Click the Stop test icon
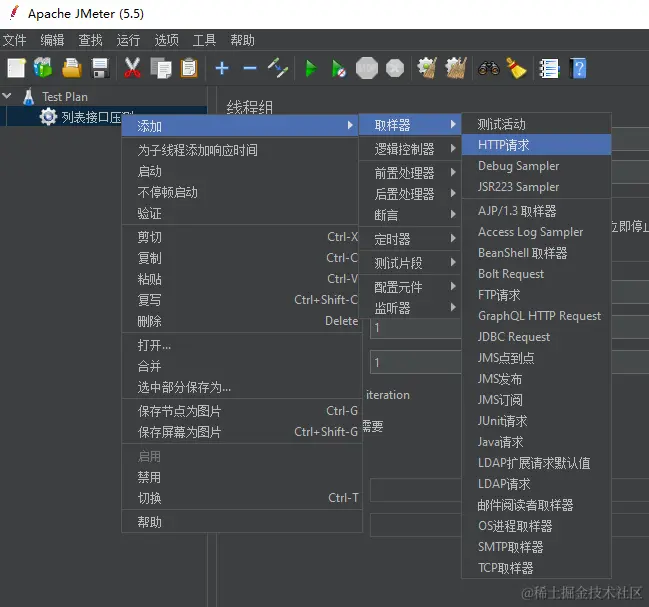 [x=367, y=68]
